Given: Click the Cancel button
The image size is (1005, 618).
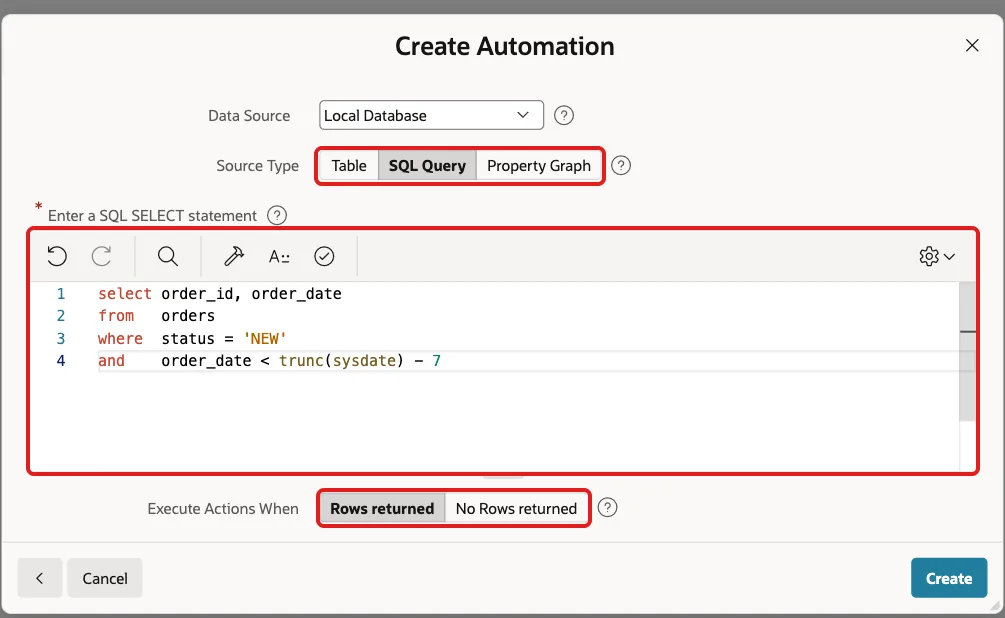Looking at the screenshot, I should coord(105,578).
